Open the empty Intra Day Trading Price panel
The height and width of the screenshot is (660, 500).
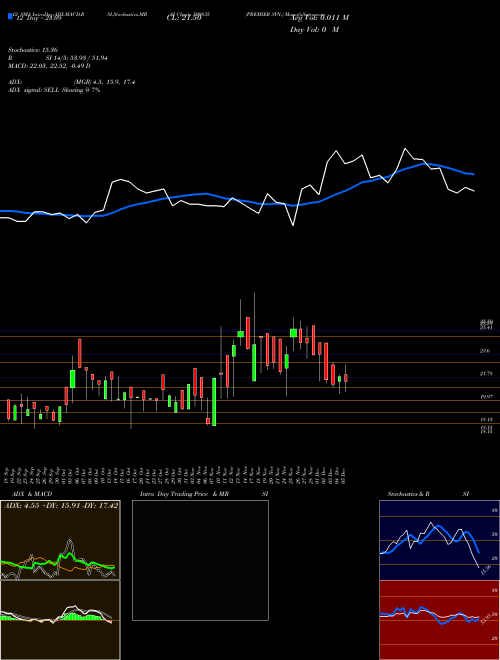coord(200,560)
